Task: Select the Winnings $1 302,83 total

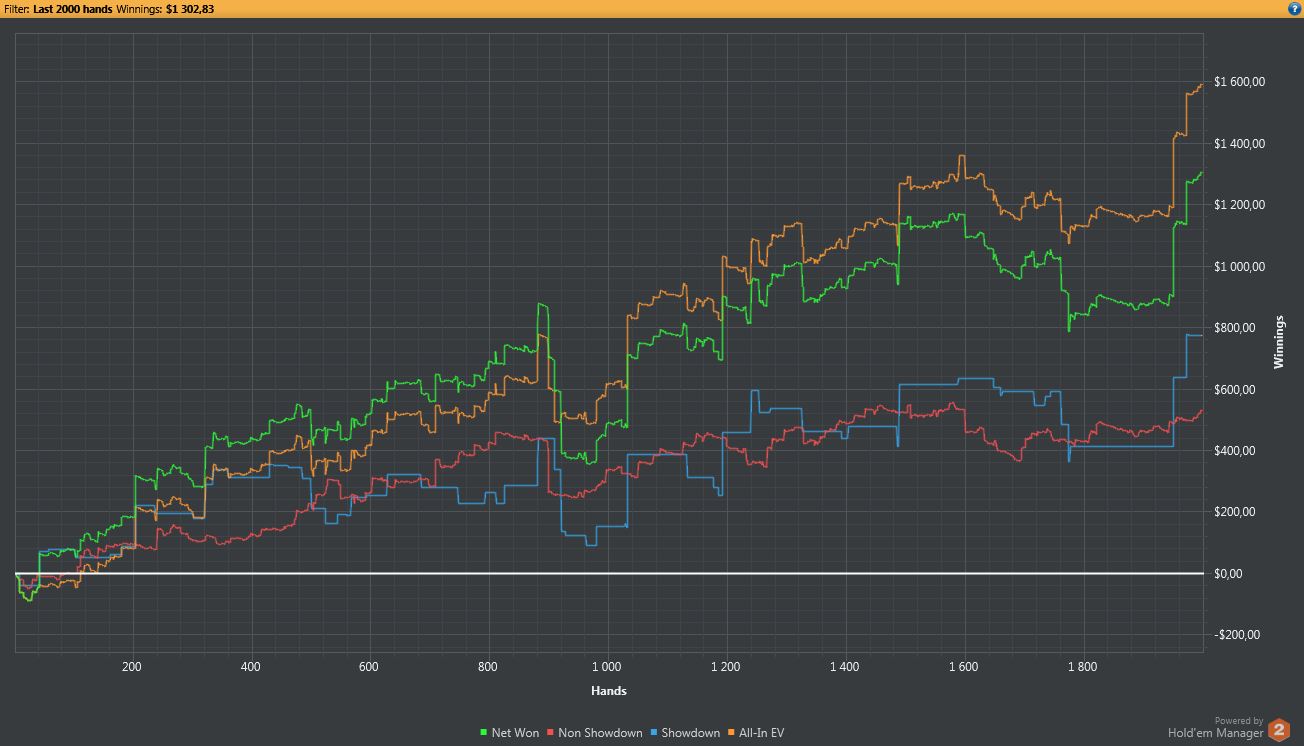Action: pos(187,9)
